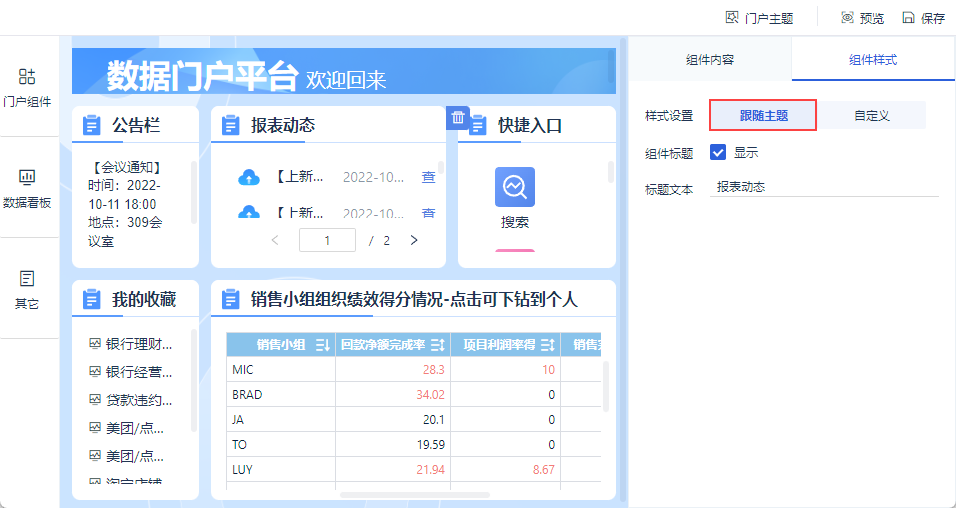Open the 其它 sidebar section
The width and height of the screenshot is (956, 508).
click(x=27, y=289)
